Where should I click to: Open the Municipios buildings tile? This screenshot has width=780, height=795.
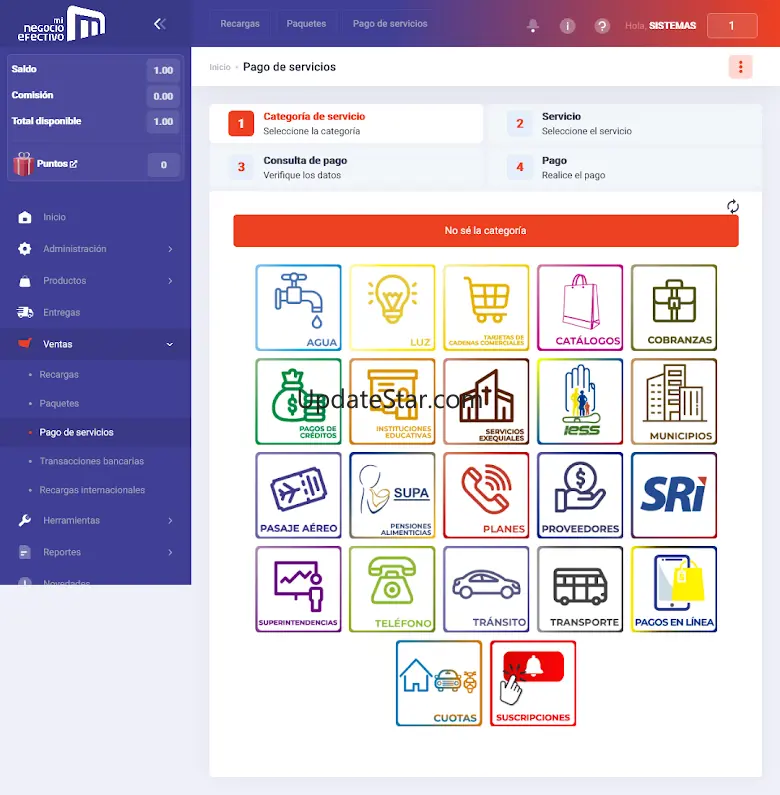pyautogui.click(x=674, y=401)
